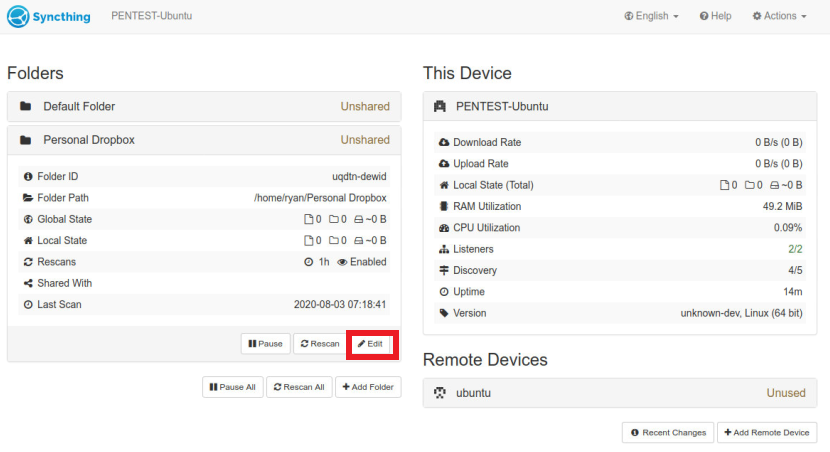Click the CPU Utilization gauge icon

(444, 228)
